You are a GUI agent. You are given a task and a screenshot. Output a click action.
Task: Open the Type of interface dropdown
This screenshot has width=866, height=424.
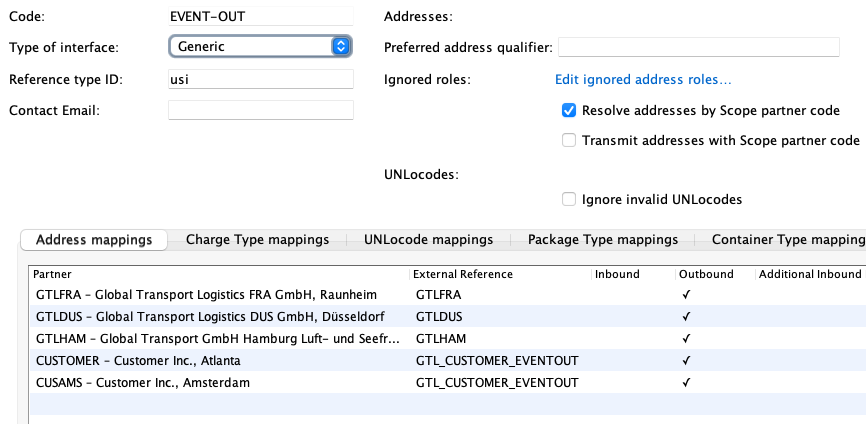coord(260,47)
